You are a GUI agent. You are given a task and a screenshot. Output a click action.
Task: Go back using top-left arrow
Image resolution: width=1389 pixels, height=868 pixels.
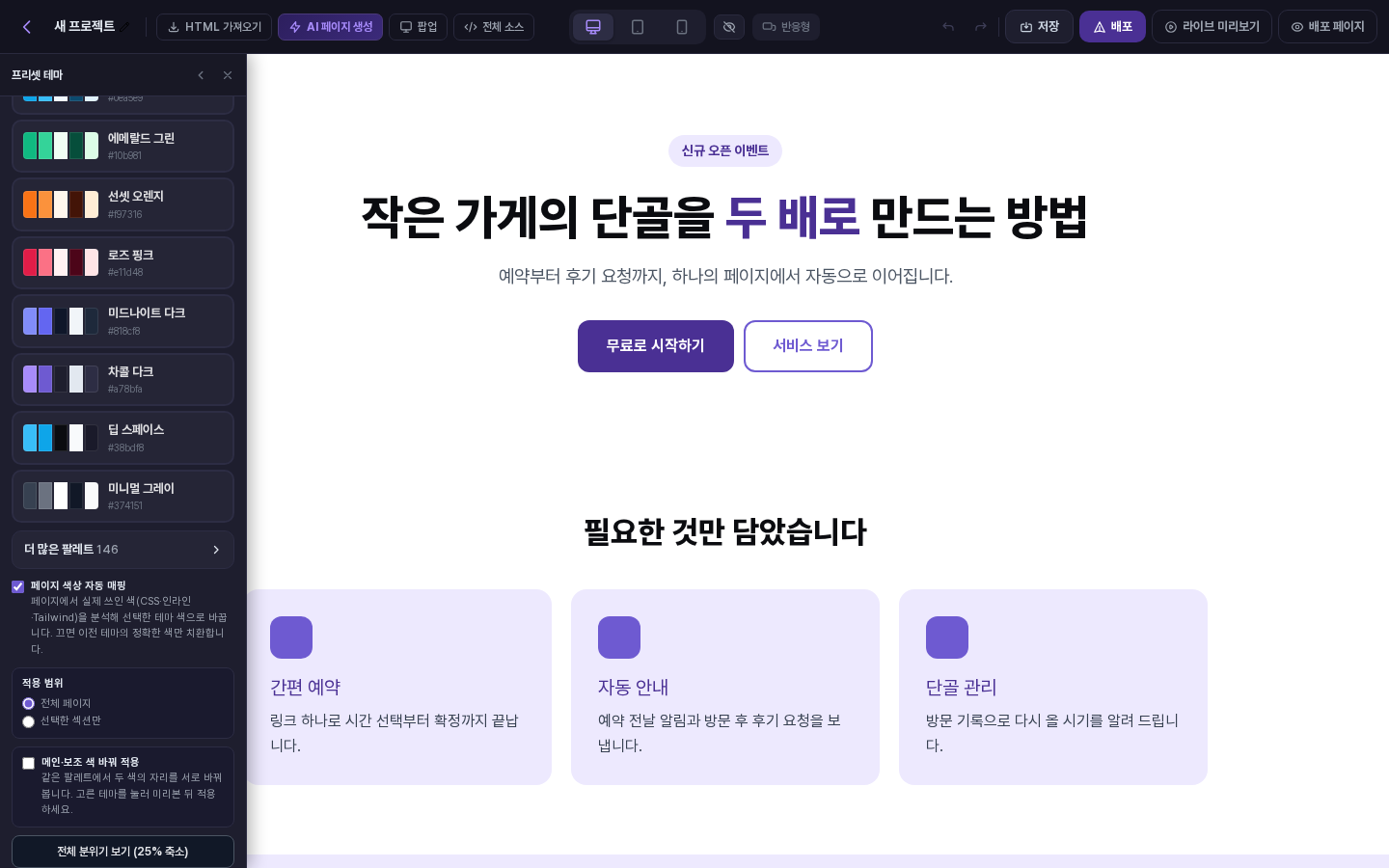click(x=27, y=27)
